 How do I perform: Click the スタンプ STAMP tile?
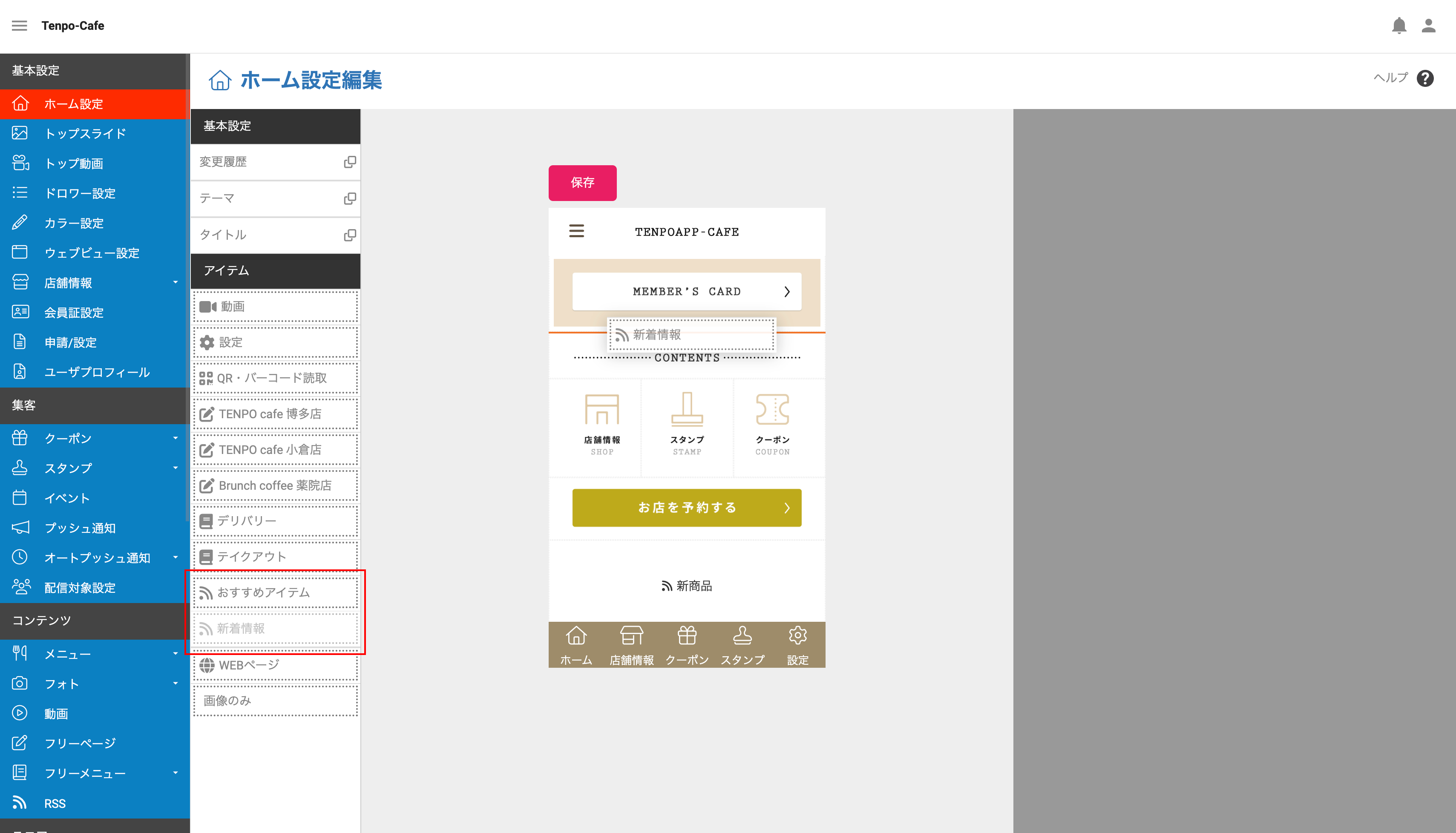tap(687, 428)
